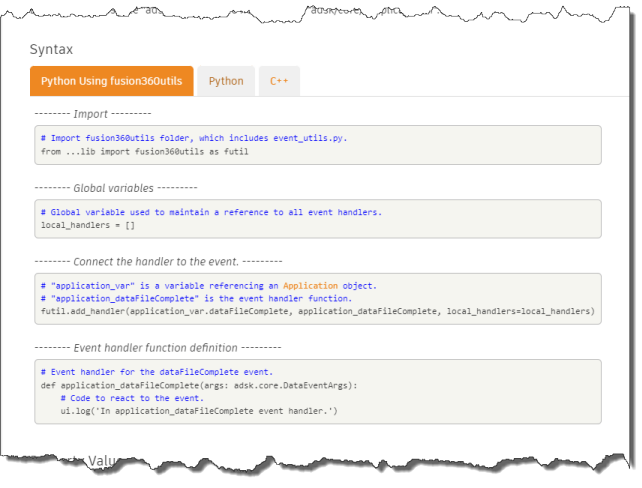
Task: Click the '# Event handler for the dataFileComplete' comment
Action: [x=157, y=372]
